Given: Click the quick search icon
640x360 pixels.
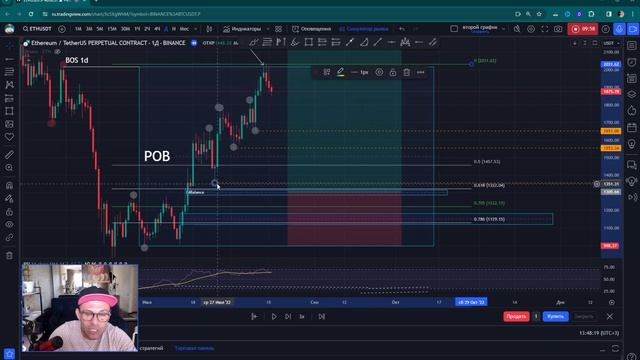Looking at the screenshot, I should coord(517,29).
